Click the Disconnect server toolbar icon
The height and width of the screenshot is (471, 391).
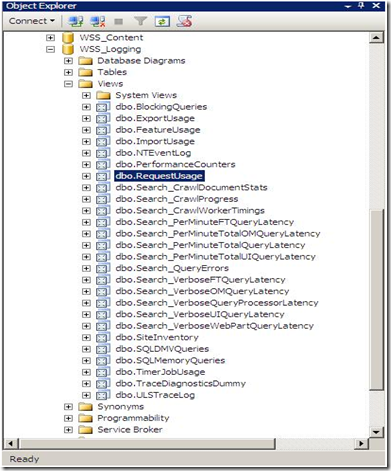98,22
